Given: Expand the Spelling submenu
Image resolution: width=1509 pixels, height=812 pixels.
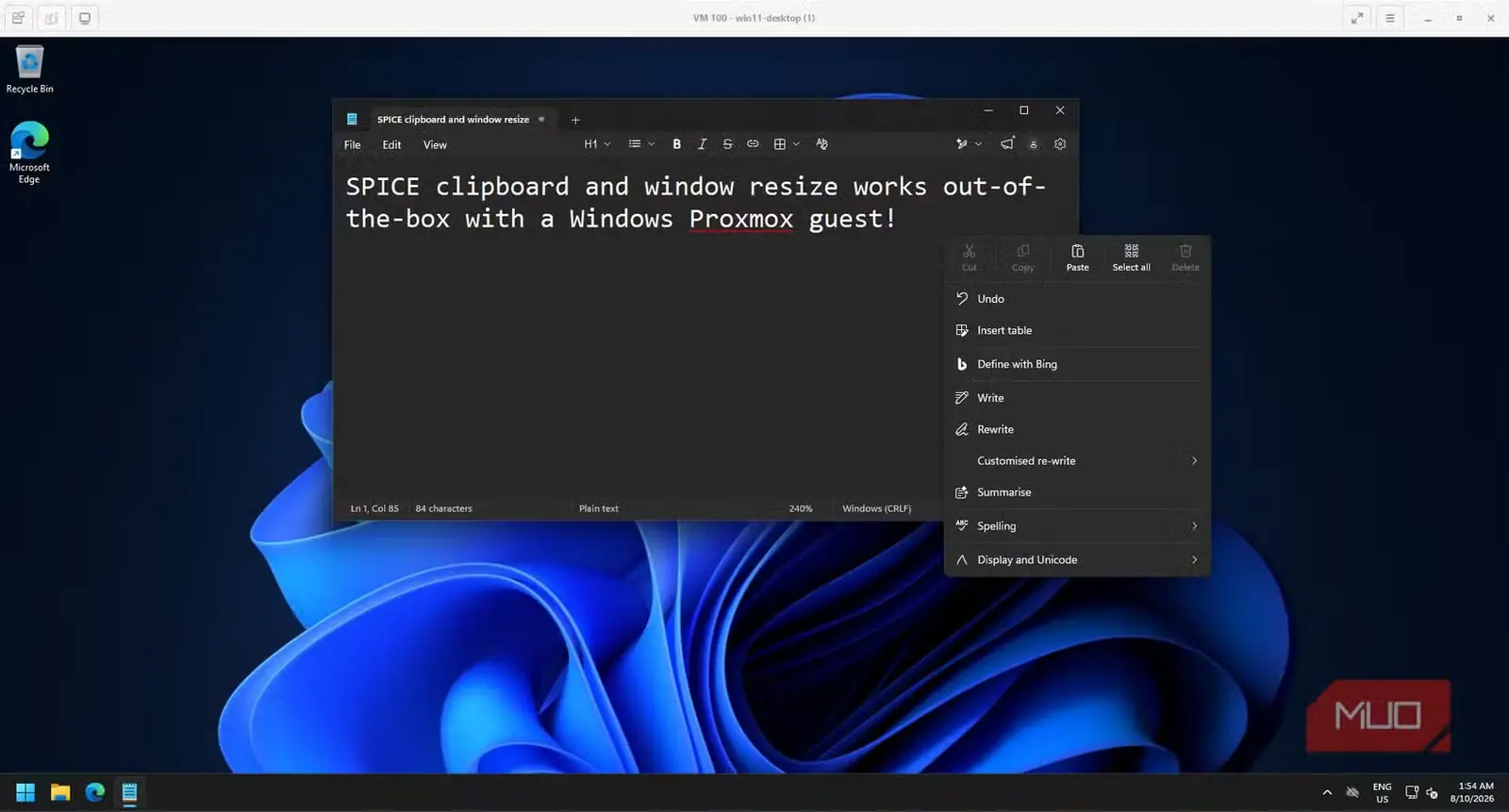Looking at the screenshot, I should point(1077,526).
